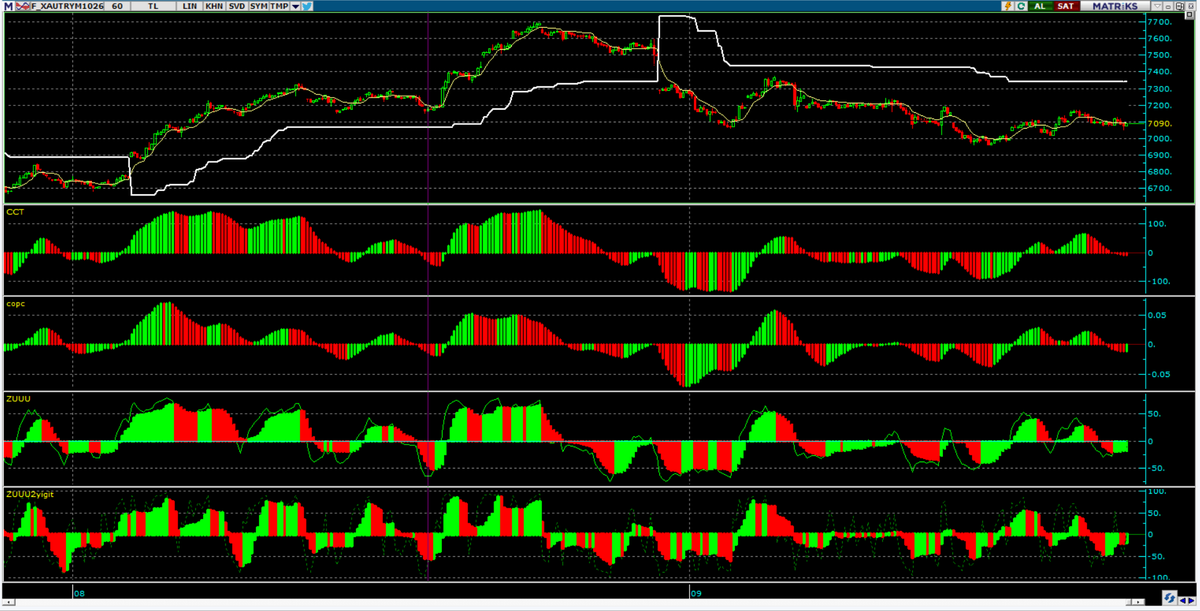Open the chart type icon beside the symbol
This screenshot has width=1200, height=611.
(x=20, y=6)
